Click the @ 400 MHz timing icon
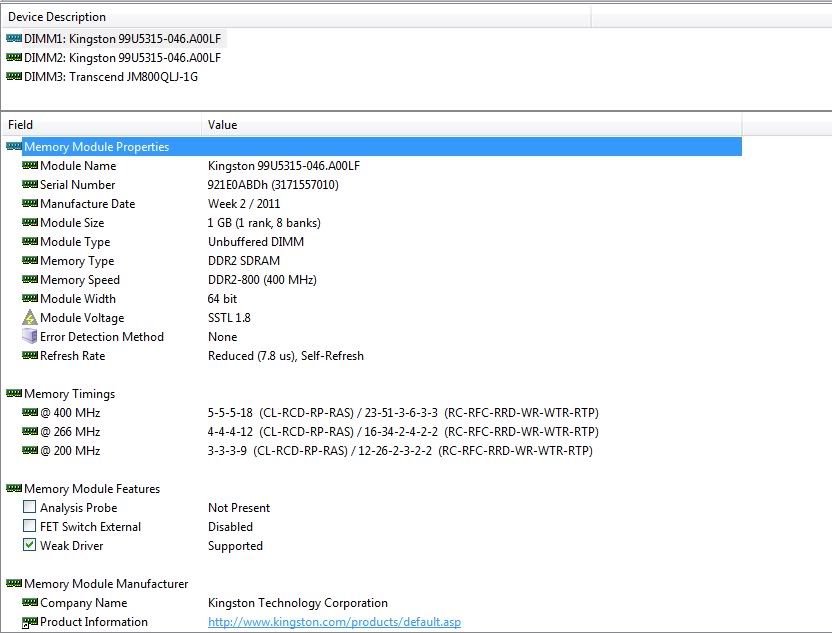832x633 pixels. point(30,412)
